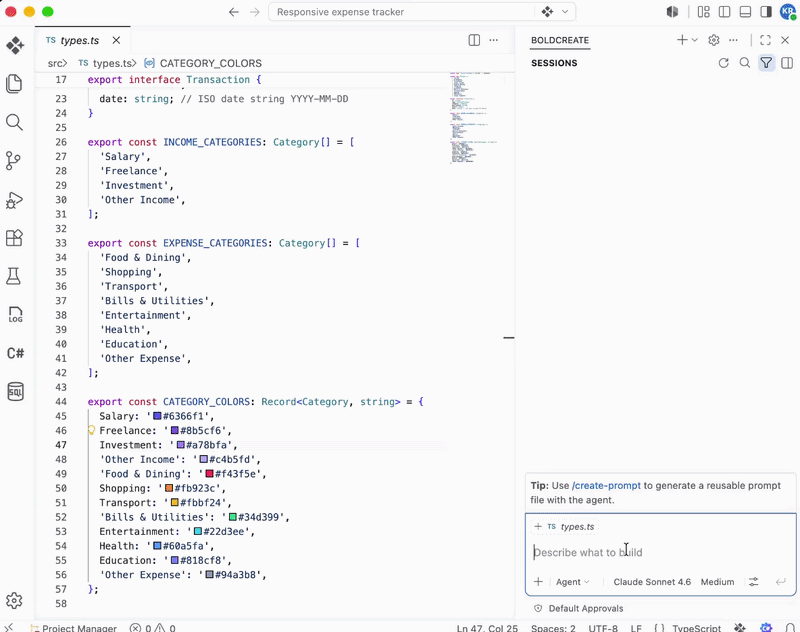
Task: Toggle the primary side bar from title bar
Action: click(724, 12)
